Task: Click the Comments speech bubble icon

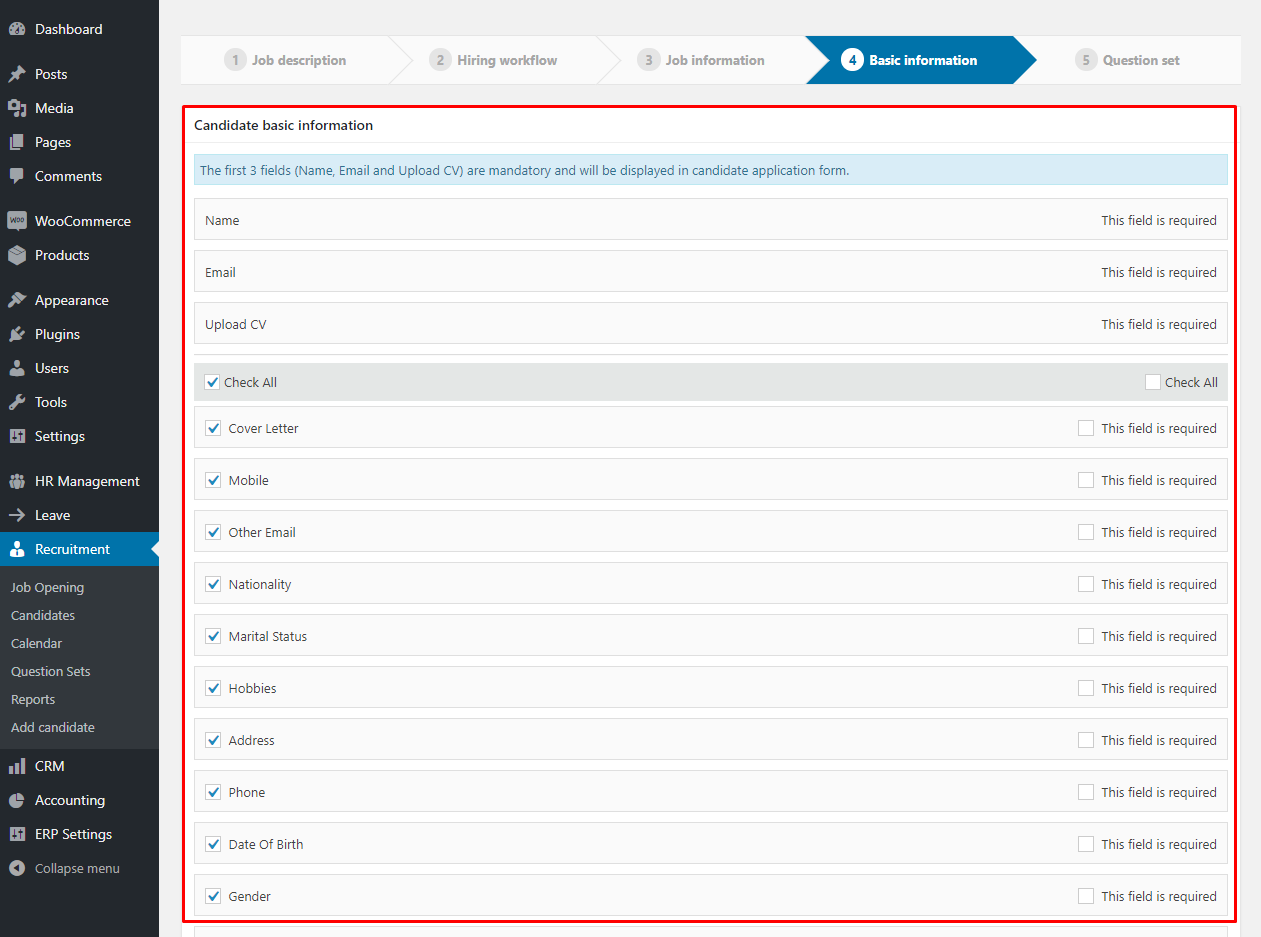Action: (17, 176)
